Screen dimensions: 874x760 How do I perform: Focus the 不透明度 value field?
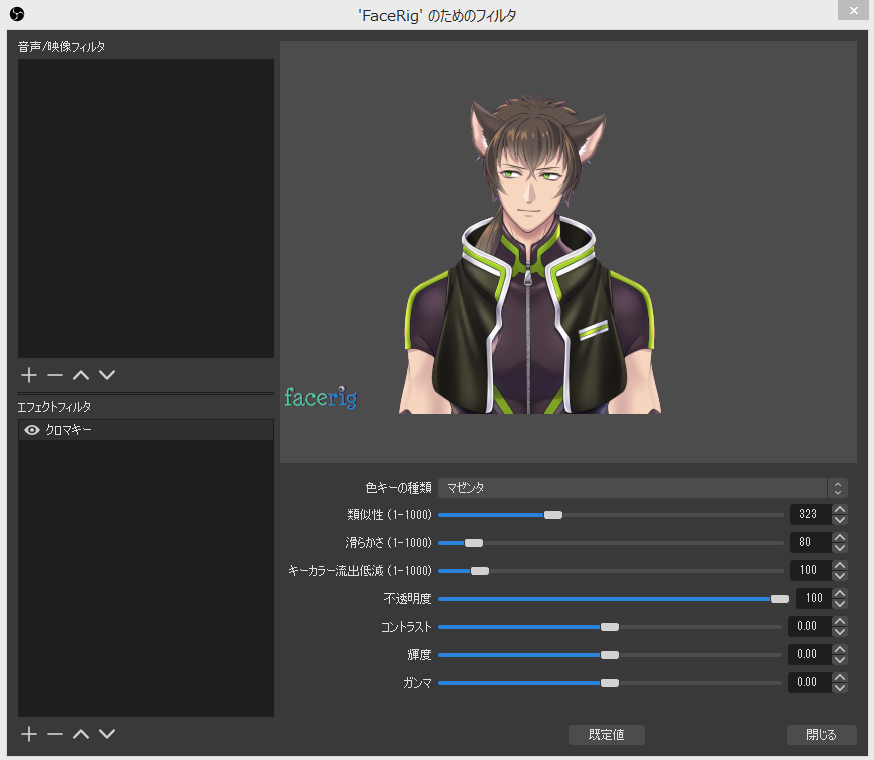[813, 598]
